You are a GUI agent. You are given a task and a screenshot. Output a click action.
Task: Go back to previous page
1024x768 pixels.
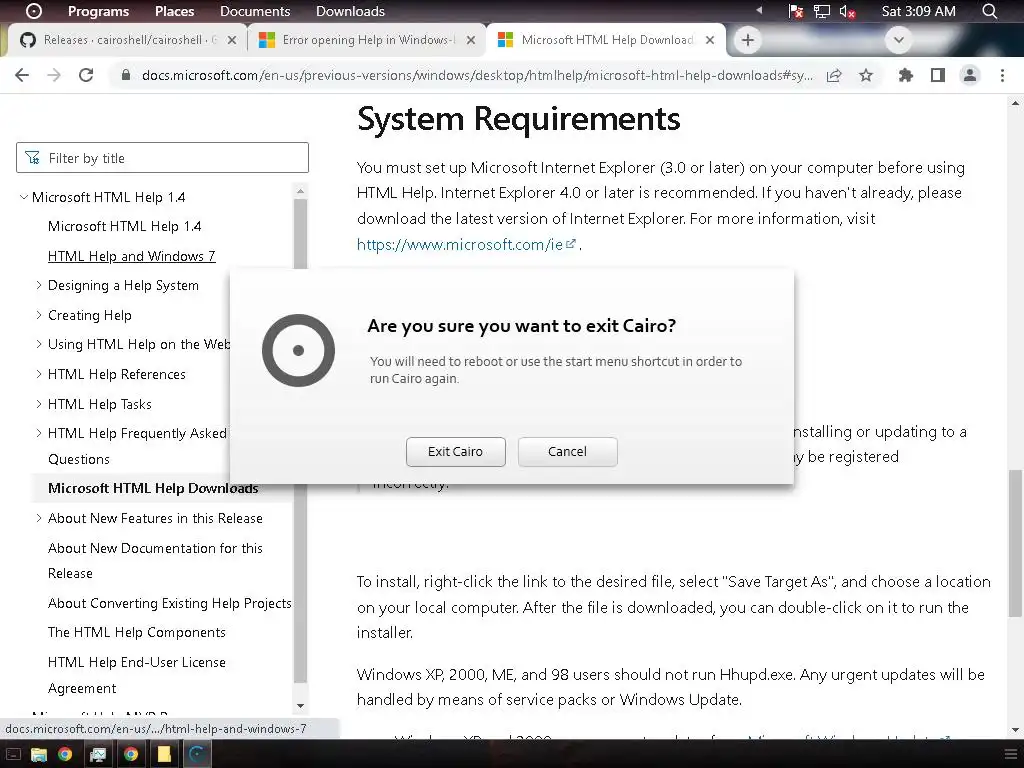22,75
